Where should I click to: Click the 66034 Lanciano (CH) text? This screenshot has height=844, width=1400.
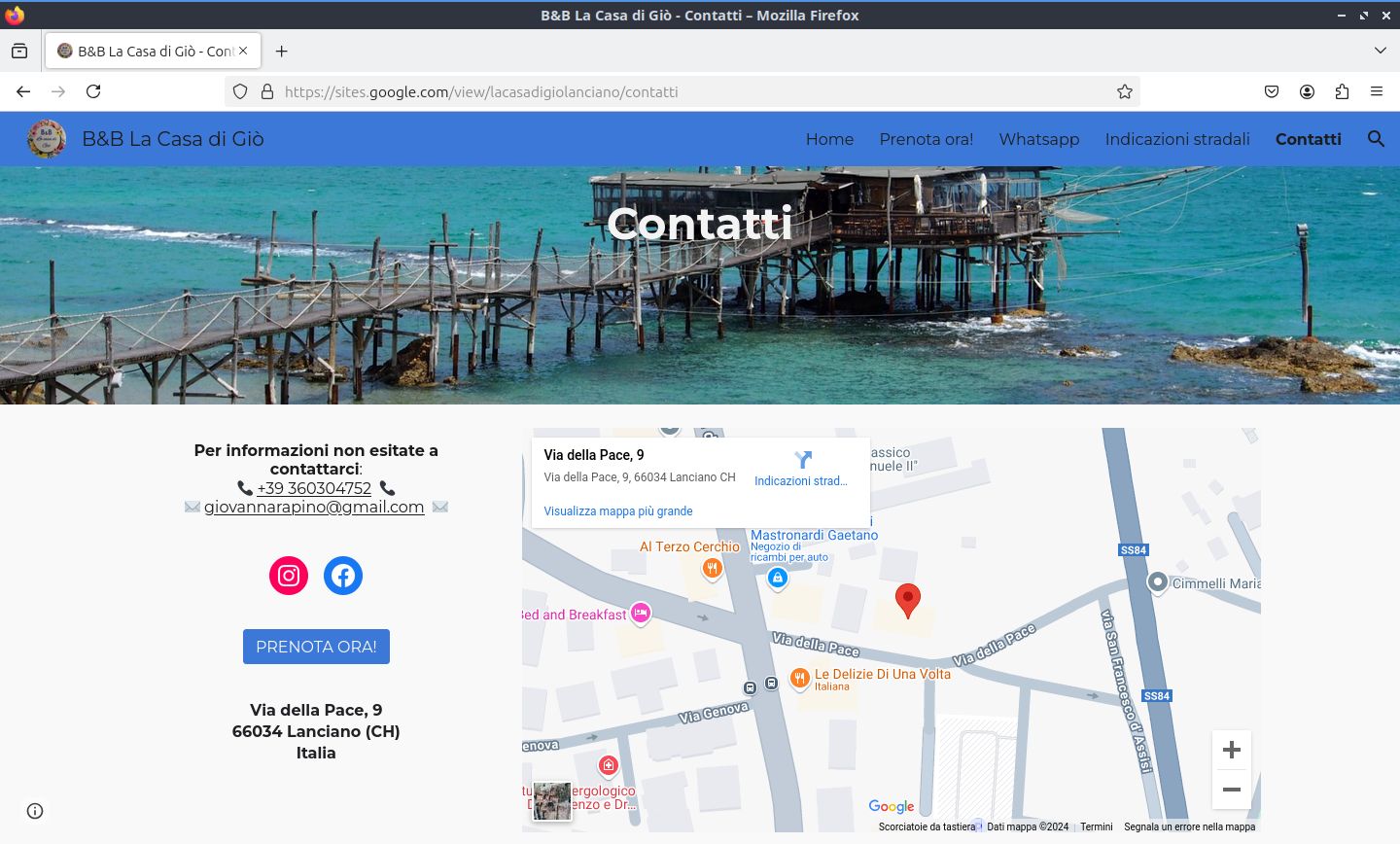click(316, 731)
